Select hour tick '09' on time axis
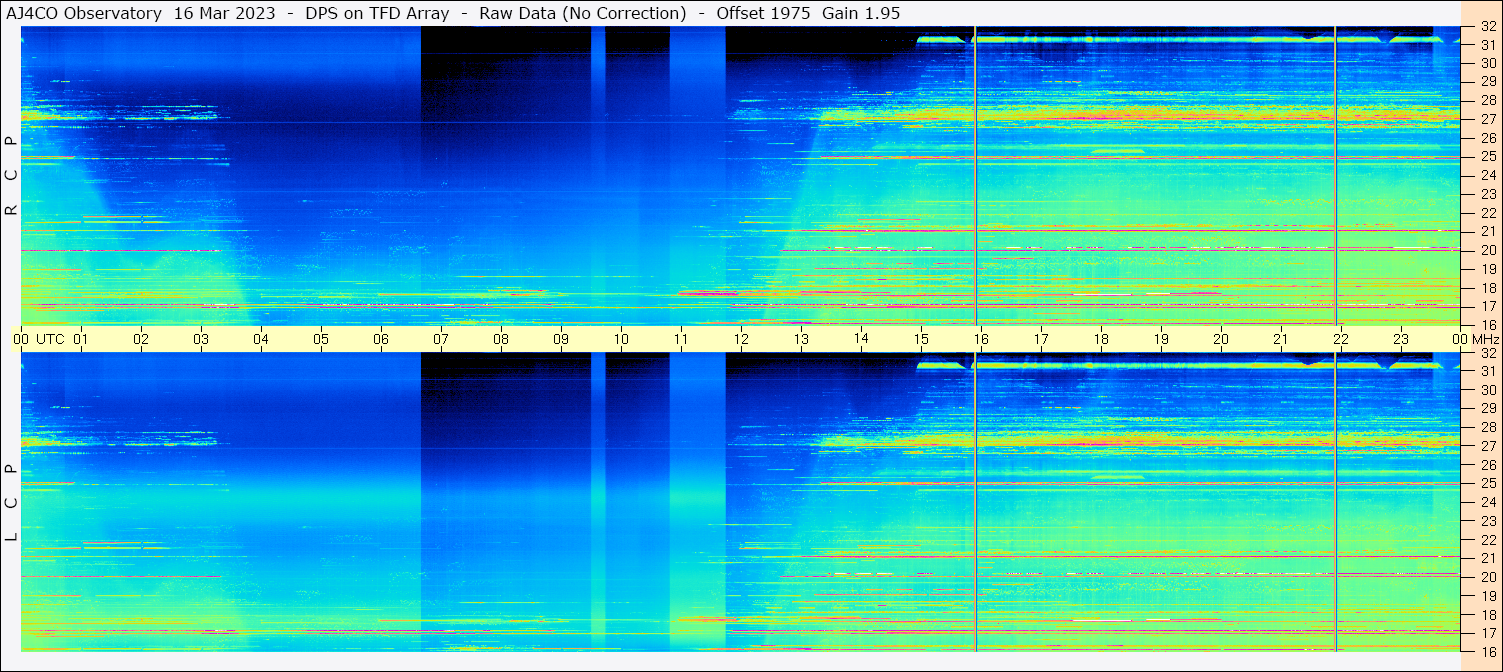The height and width of the screenshot is (672, 1503). coord(561,339)
